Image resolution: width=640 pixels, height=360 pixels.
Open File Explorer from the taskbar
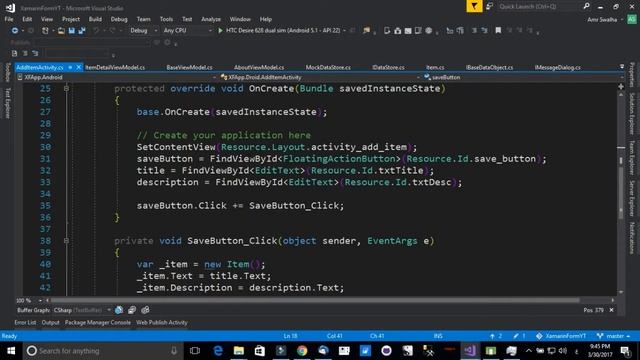pos(239,351)
